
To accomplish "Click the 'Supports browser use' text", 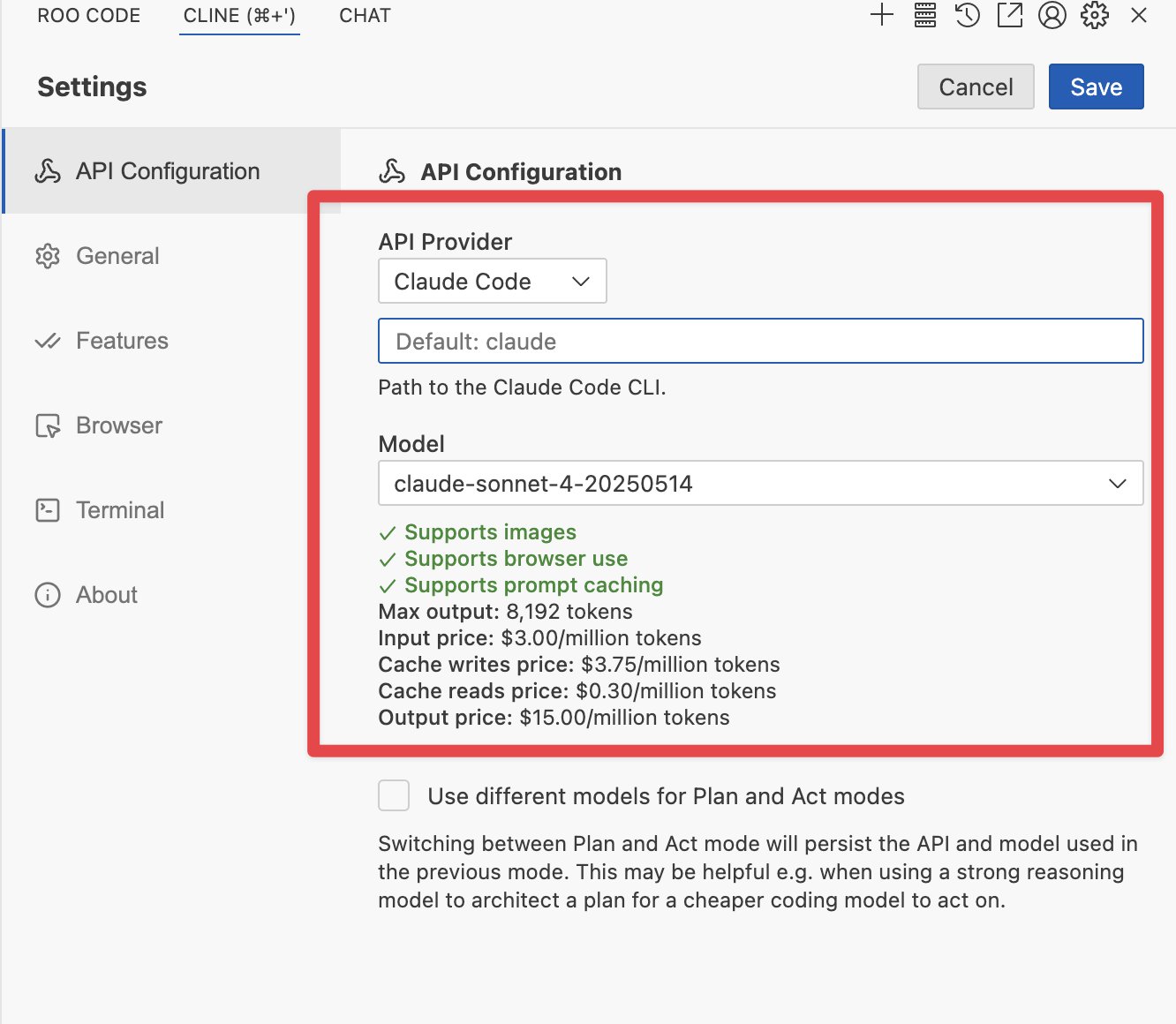I will [x=516, y=559].
